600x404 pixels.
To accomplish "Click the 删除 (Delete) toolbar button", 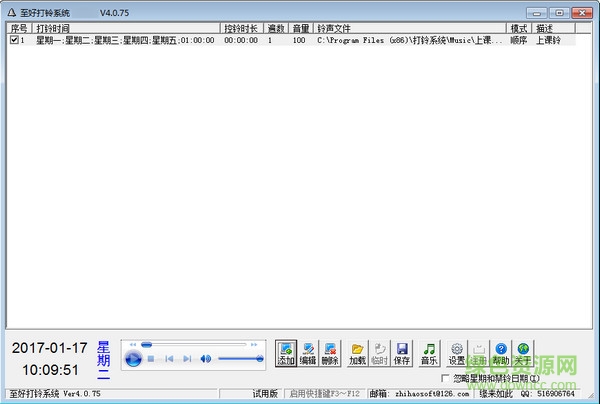I will (330, 354).
